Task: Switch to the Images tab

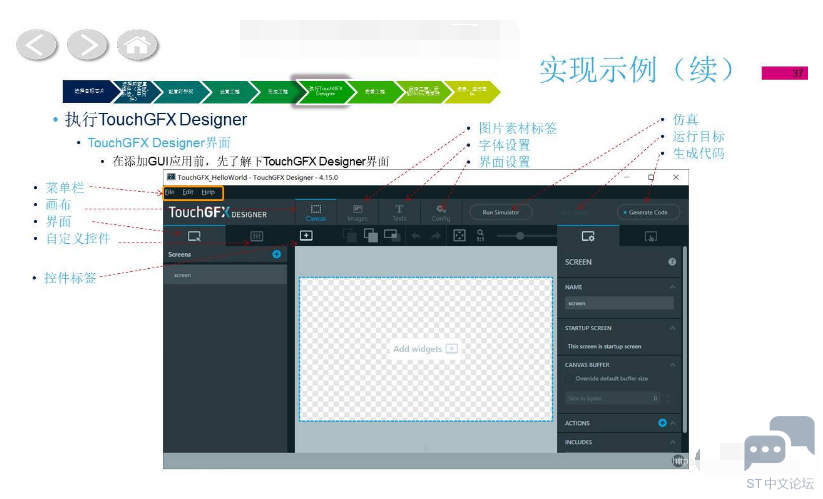Action: (x=357, y=213)
